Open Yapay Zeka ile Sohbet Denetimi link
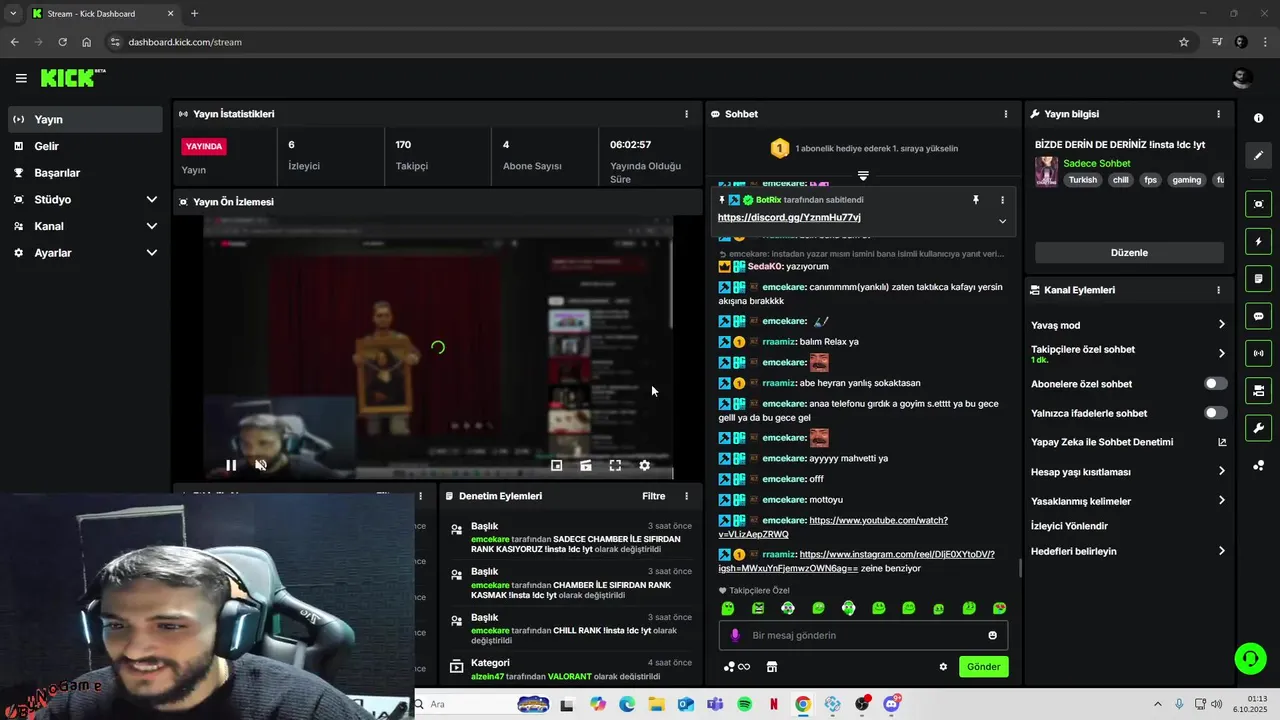The width and height of the screenshot is (1280, 720). click(x=1128, y=442)
